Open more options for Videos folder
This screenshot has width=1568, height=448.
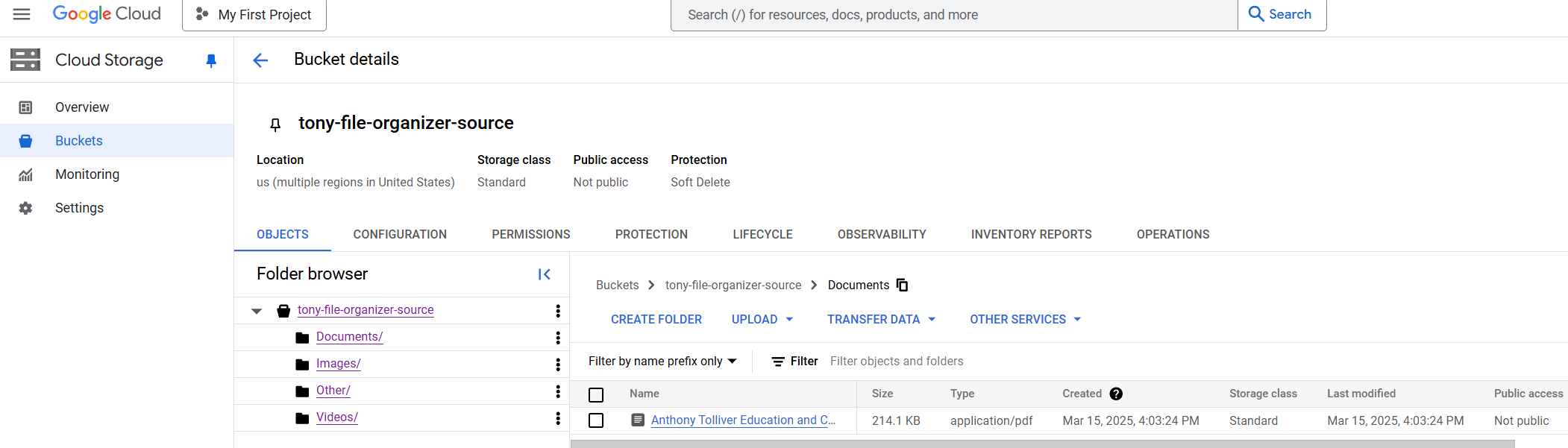[558, 418]
